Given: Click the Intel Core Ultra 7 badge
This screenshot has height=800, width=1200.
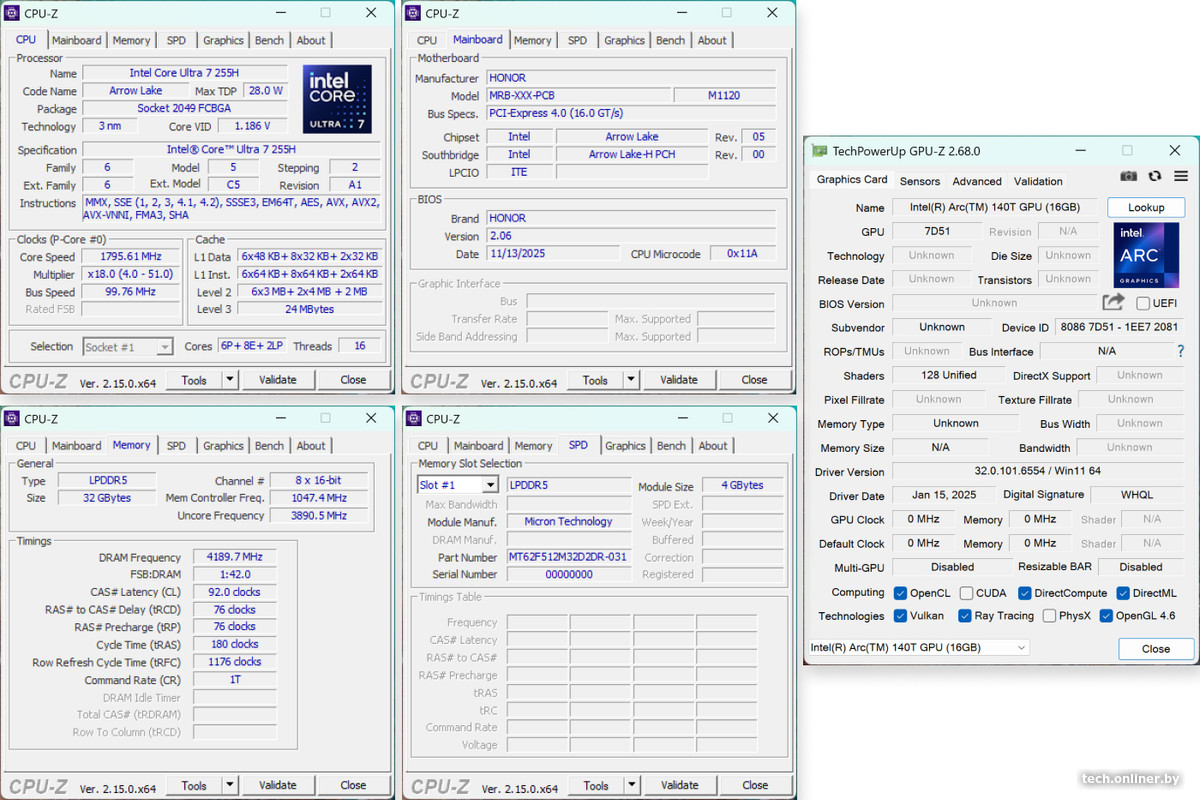Looking at the screenshot, I should pyautogui.click(x=337, y=99).
